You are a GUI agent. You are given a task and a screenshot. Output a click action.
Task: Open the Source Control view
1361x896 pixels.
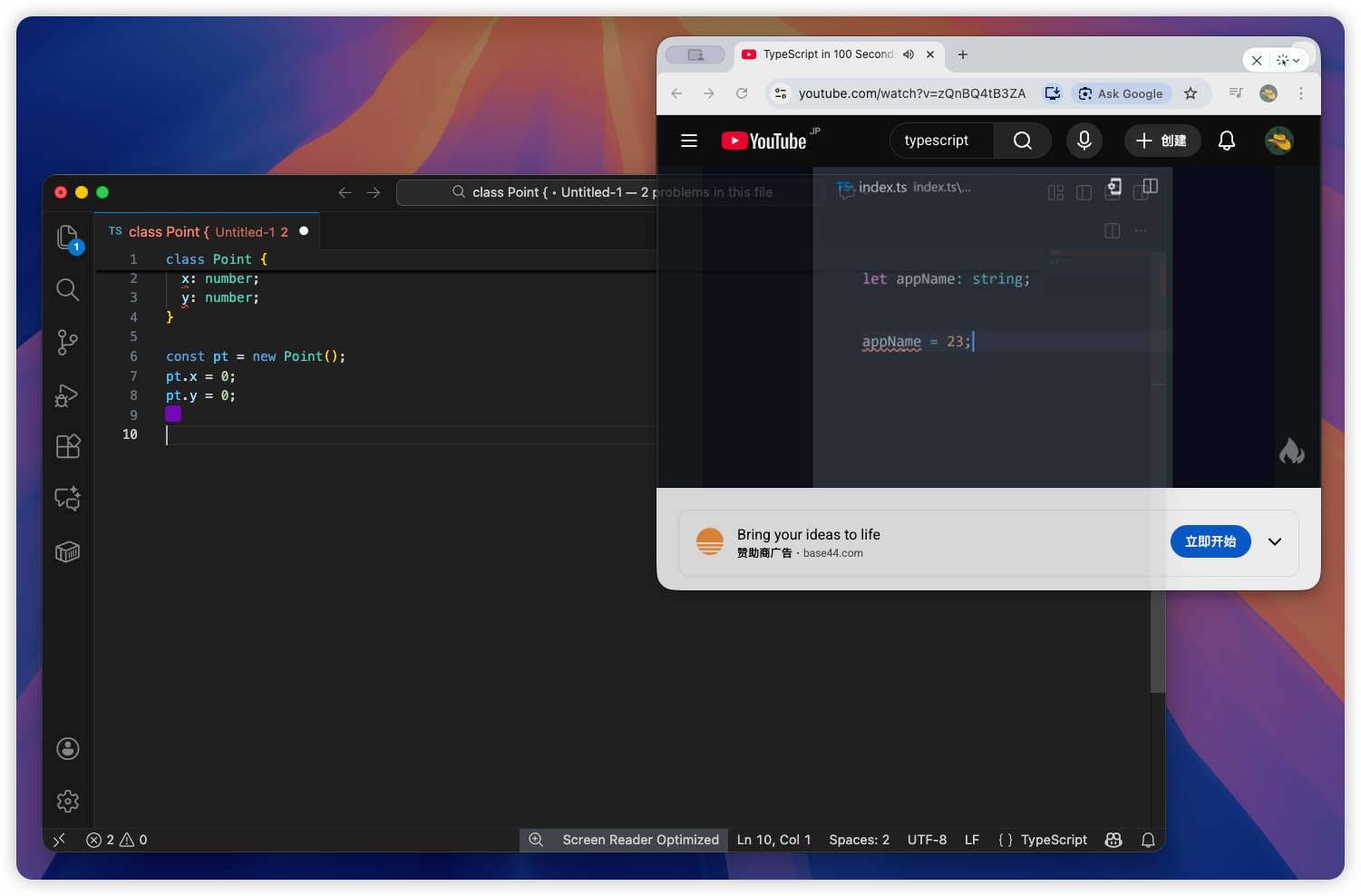68,342
